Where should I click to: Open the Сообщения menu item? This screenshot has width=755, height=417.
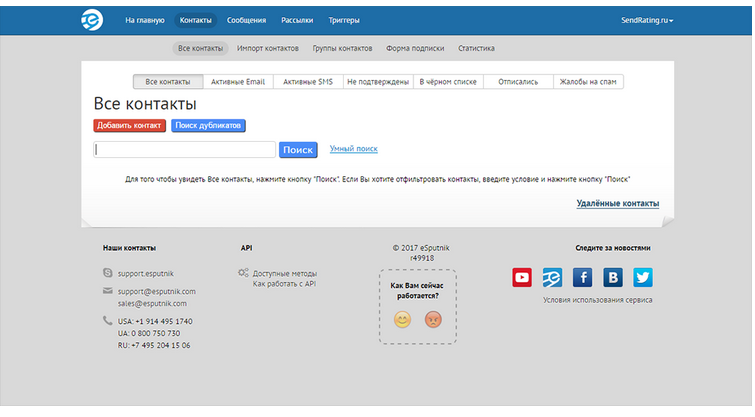(x=246, y=20)
